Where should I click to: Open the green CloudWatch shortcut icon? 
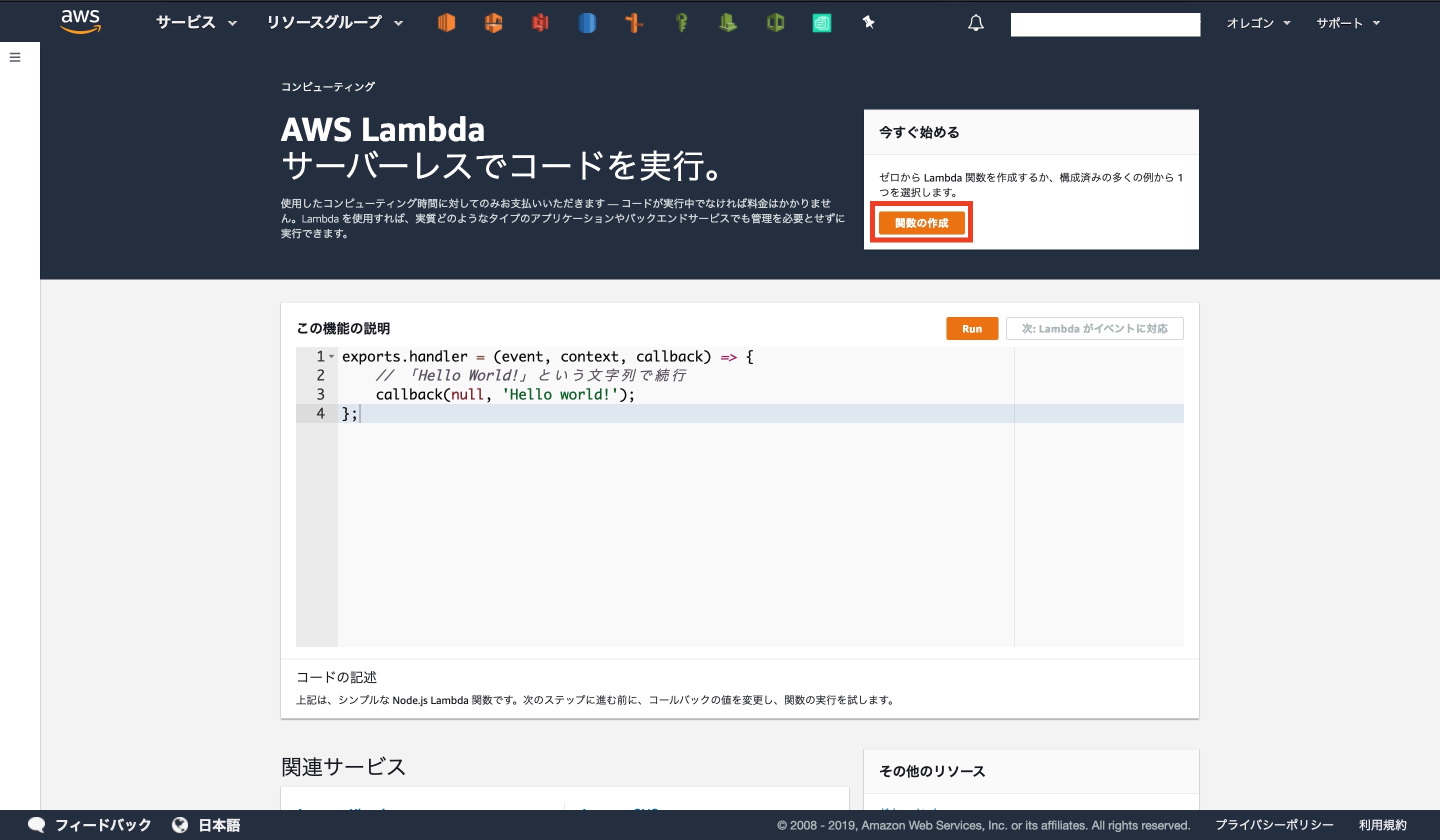pyautogui.click(x=727, y=23)
